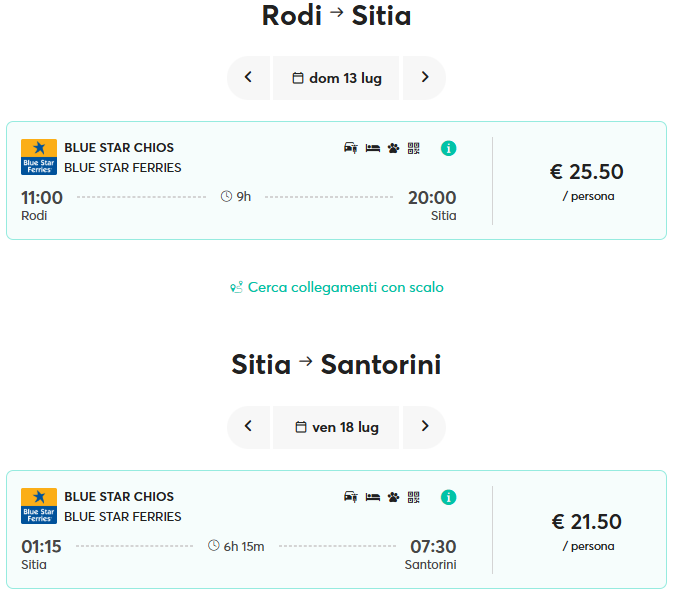Click the vehicle icon on Rodi-Sitia ferry
The image size is (674, 593).
(x=351, y=148)
